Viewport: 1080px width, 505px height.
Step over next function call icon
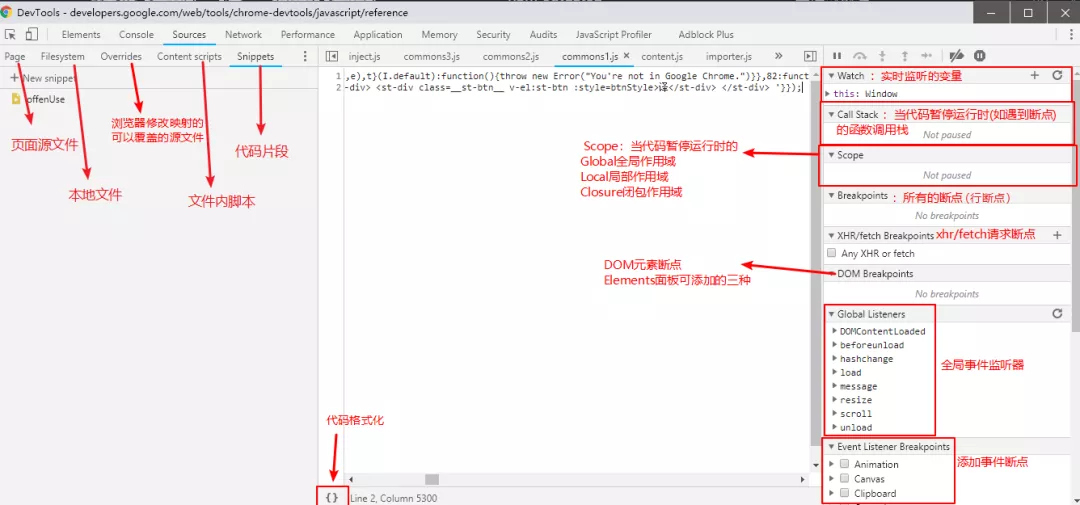(x=859, y=56)
